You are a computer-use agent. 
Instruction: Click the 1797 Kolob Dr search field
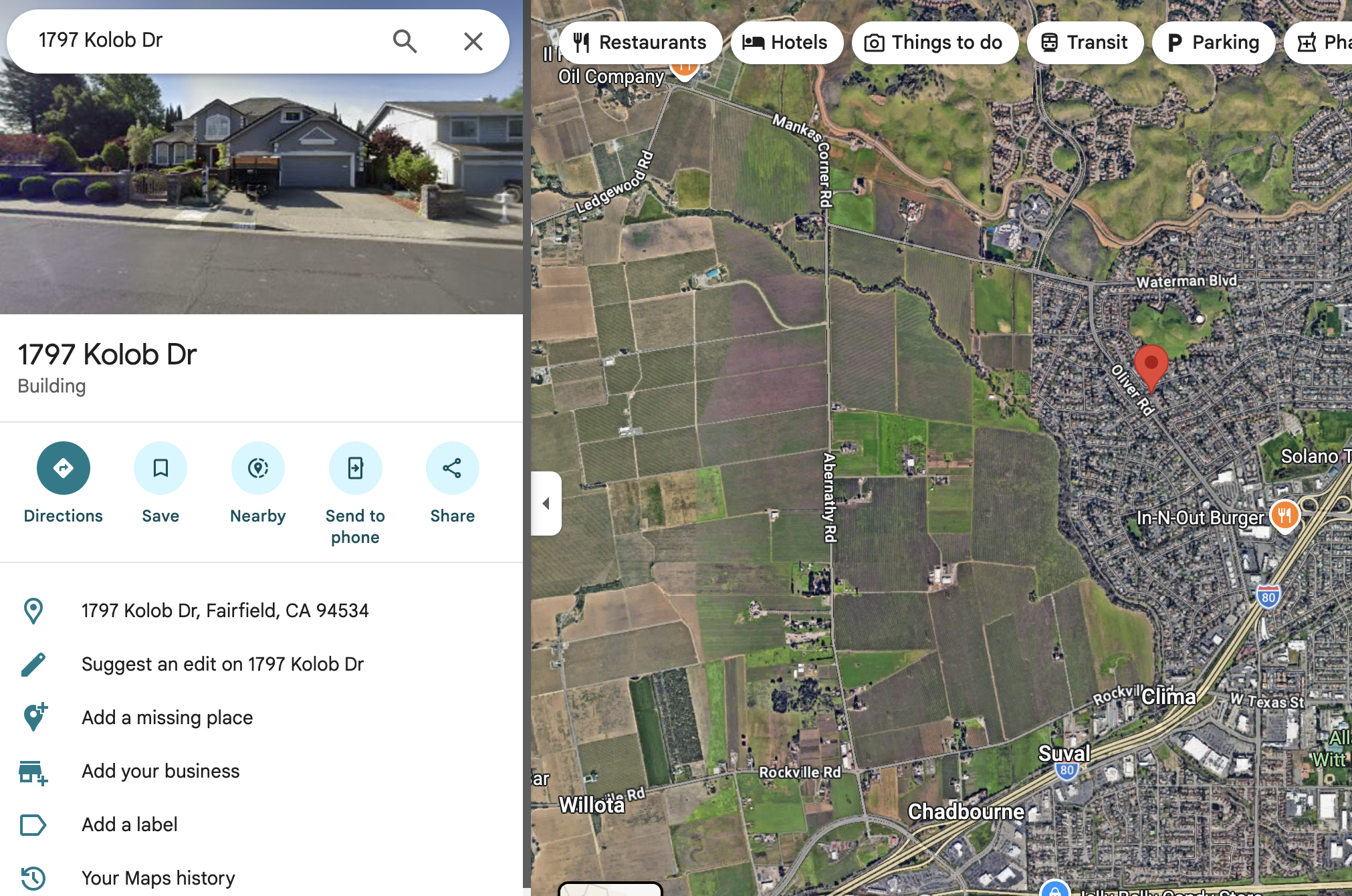click(201, 40)
